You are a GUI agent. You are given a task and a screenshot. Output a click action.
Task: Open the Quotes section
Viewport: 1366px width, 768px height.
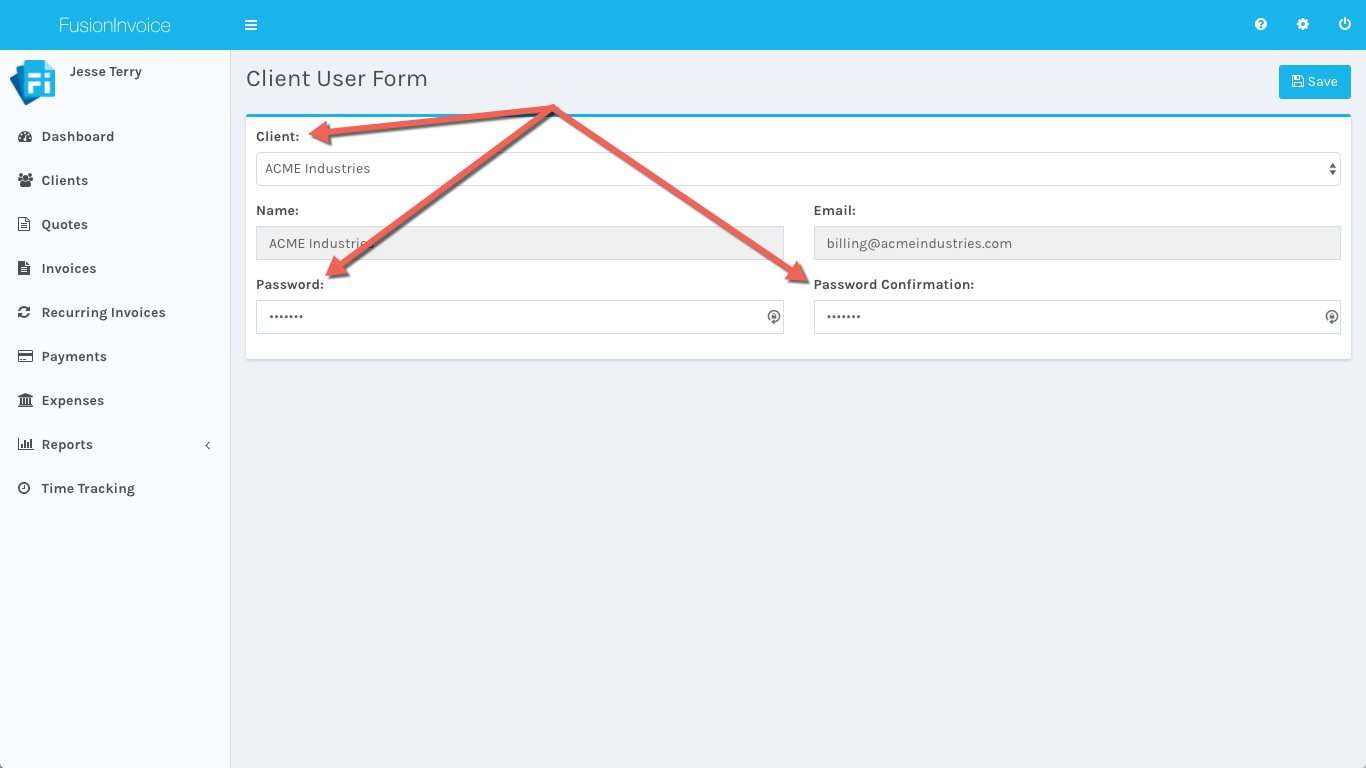tap(64, 225)
